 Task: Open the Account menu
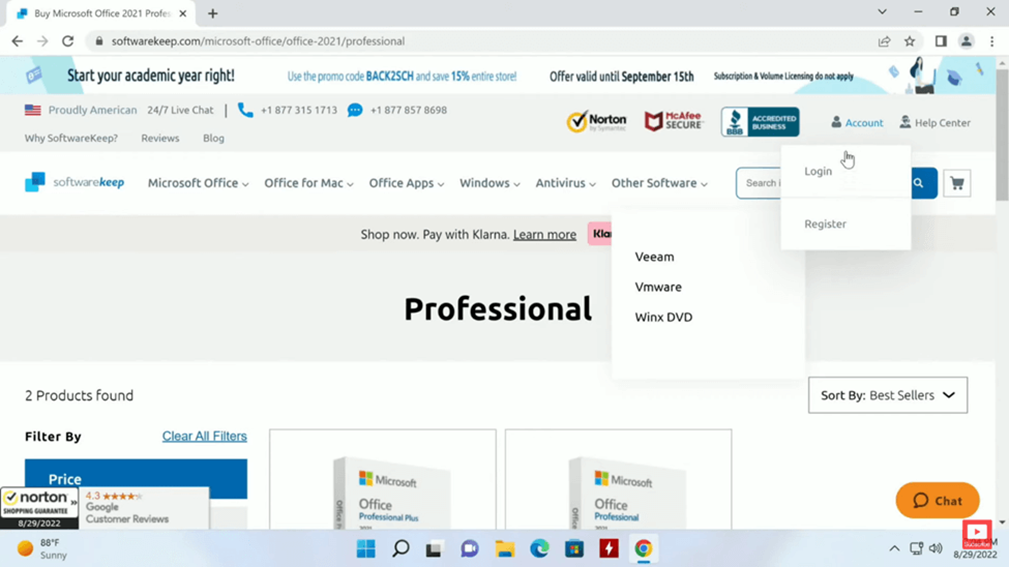pyautogui.click(x=857, y=122)
